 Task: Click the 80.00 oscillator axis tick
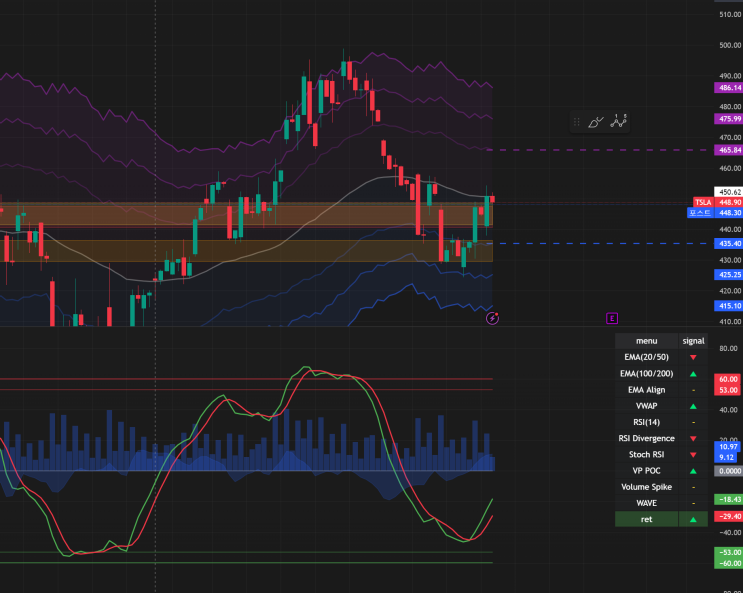(728, 348)
